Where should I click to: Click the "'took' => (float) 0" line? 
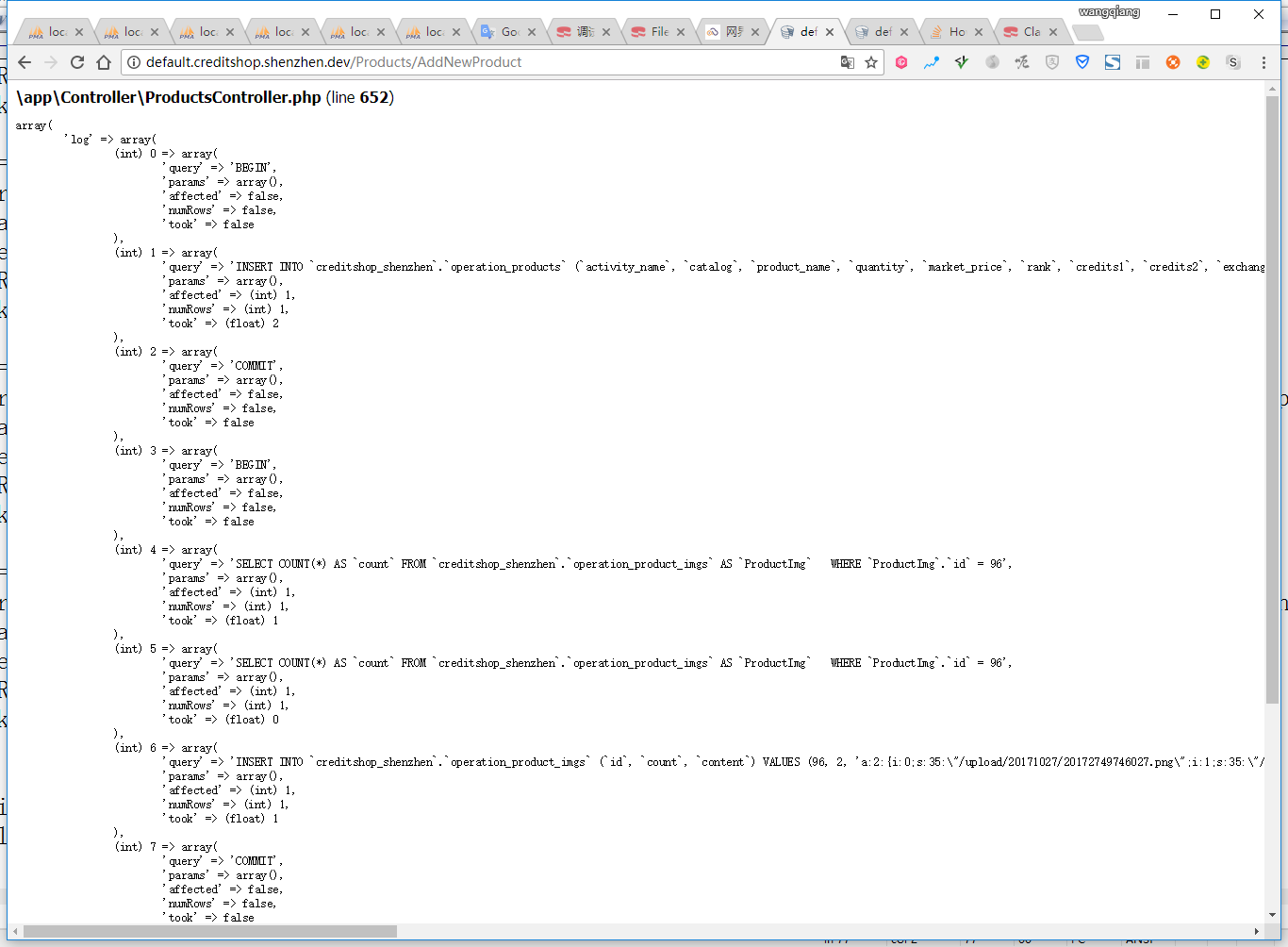coord(221,720)
